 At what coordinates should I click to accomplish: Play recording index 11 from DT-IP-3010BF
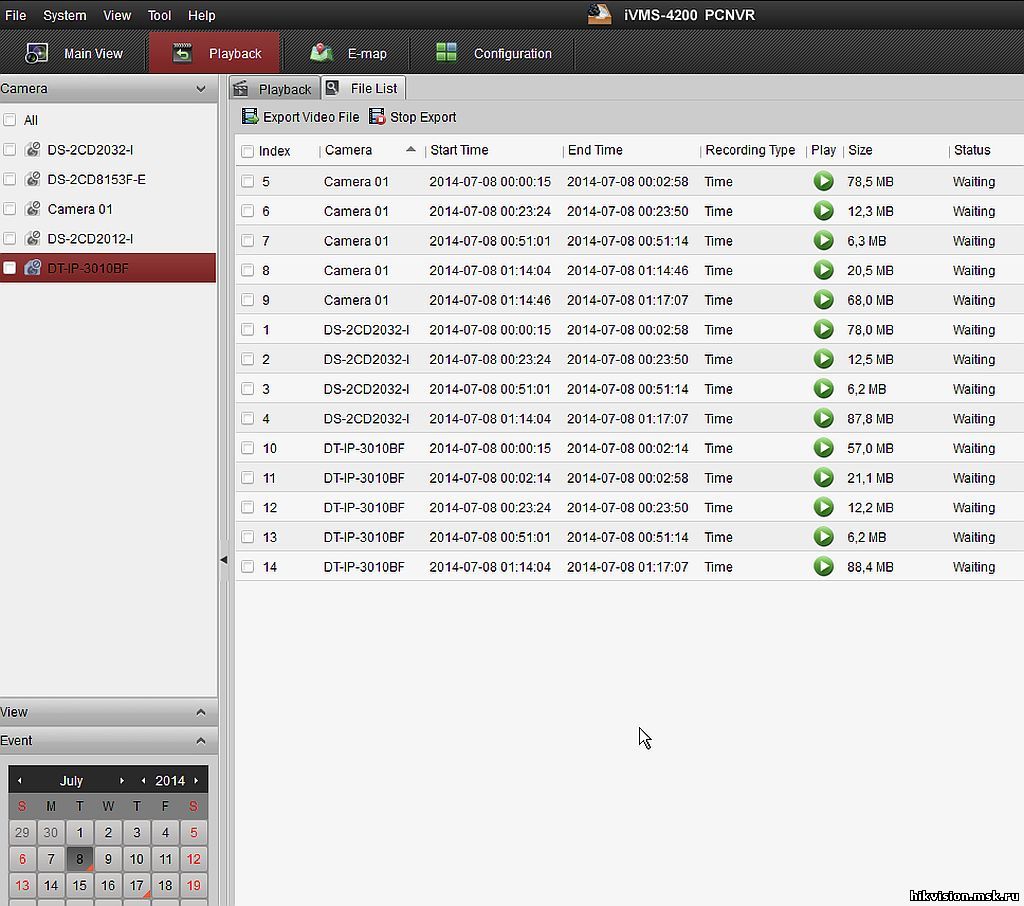(x=824, y=477)
